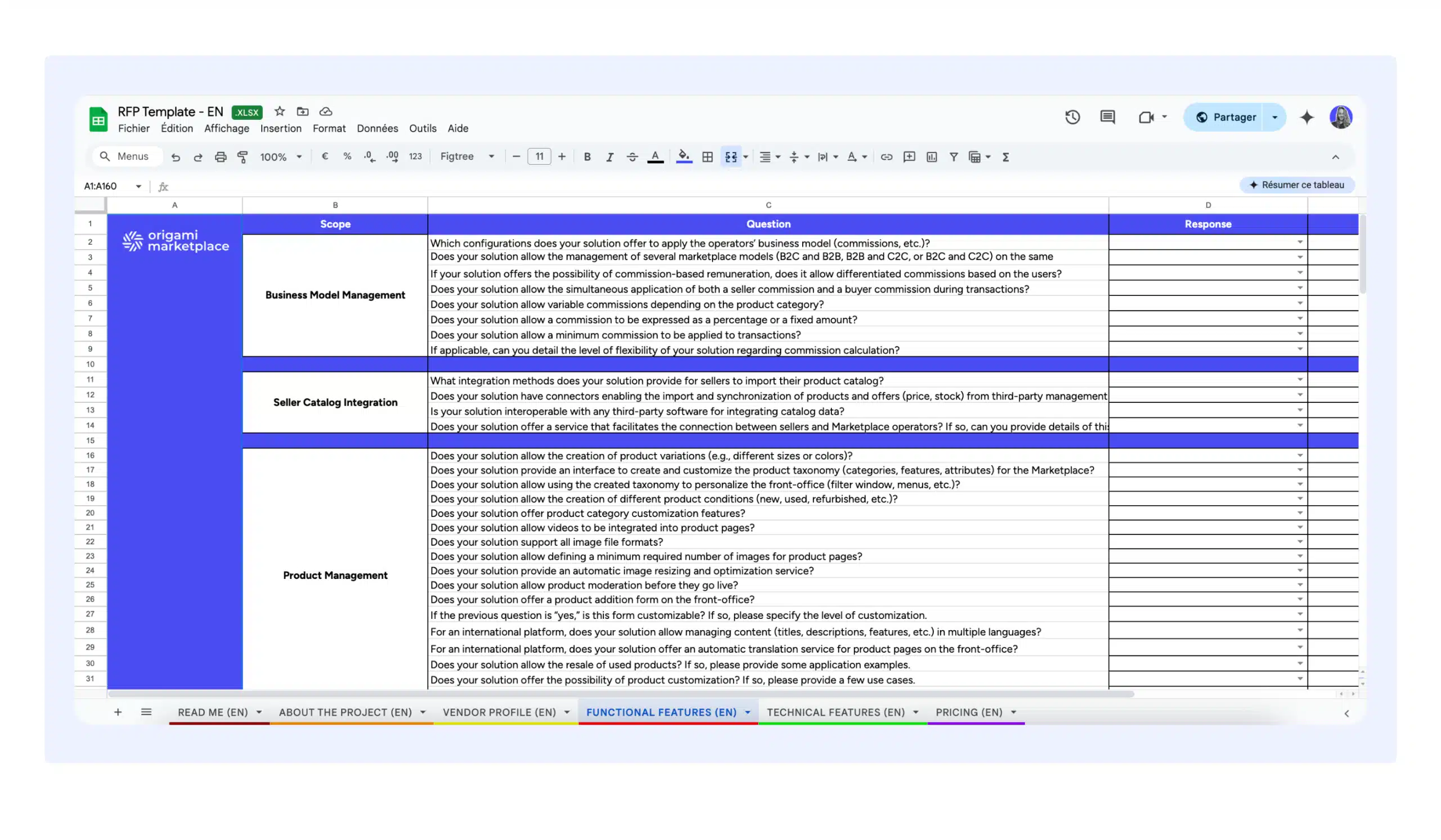Image resolution: width=1441 pixels, height=840 pixels.
Task: Apply percent format icon
Action: coord(347,156)
